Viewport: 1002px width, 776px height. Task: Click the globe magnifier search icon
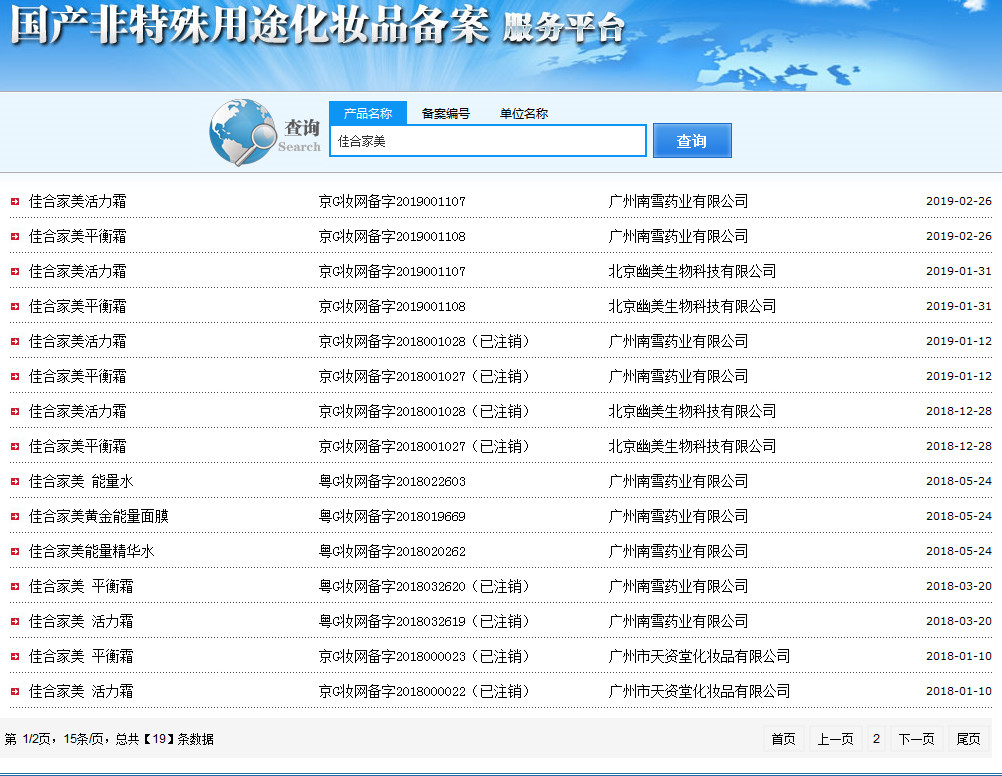pyautogui.click(x=243, y=132)
